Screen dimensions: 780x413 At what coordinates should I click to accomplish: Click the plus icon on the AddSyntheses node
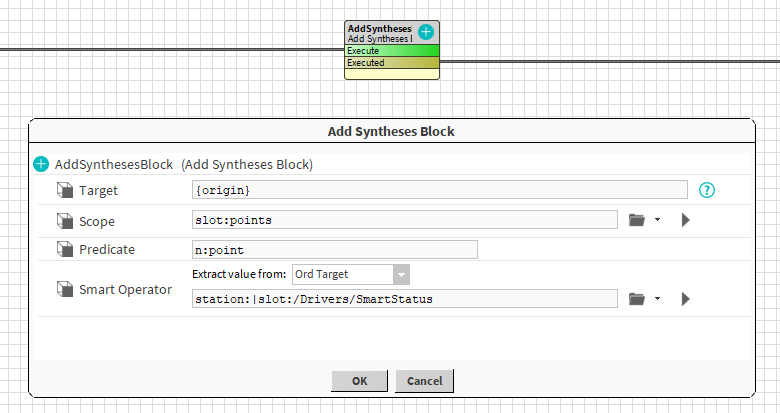coord(426,32)
